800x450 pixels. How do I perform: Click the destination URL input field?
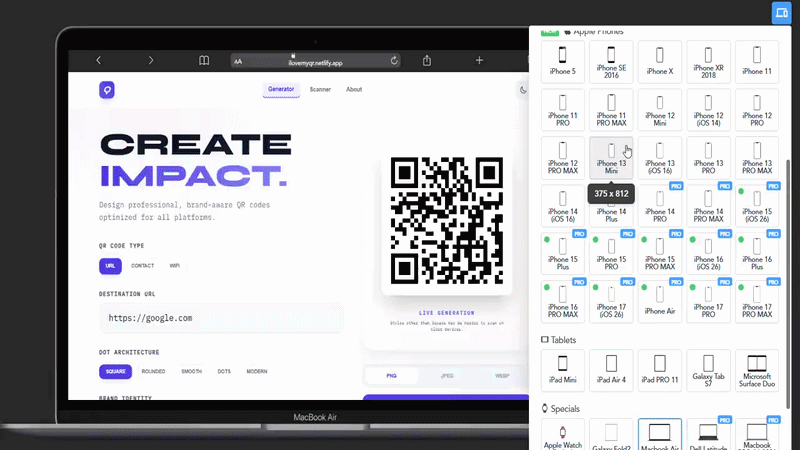point(221,318)
